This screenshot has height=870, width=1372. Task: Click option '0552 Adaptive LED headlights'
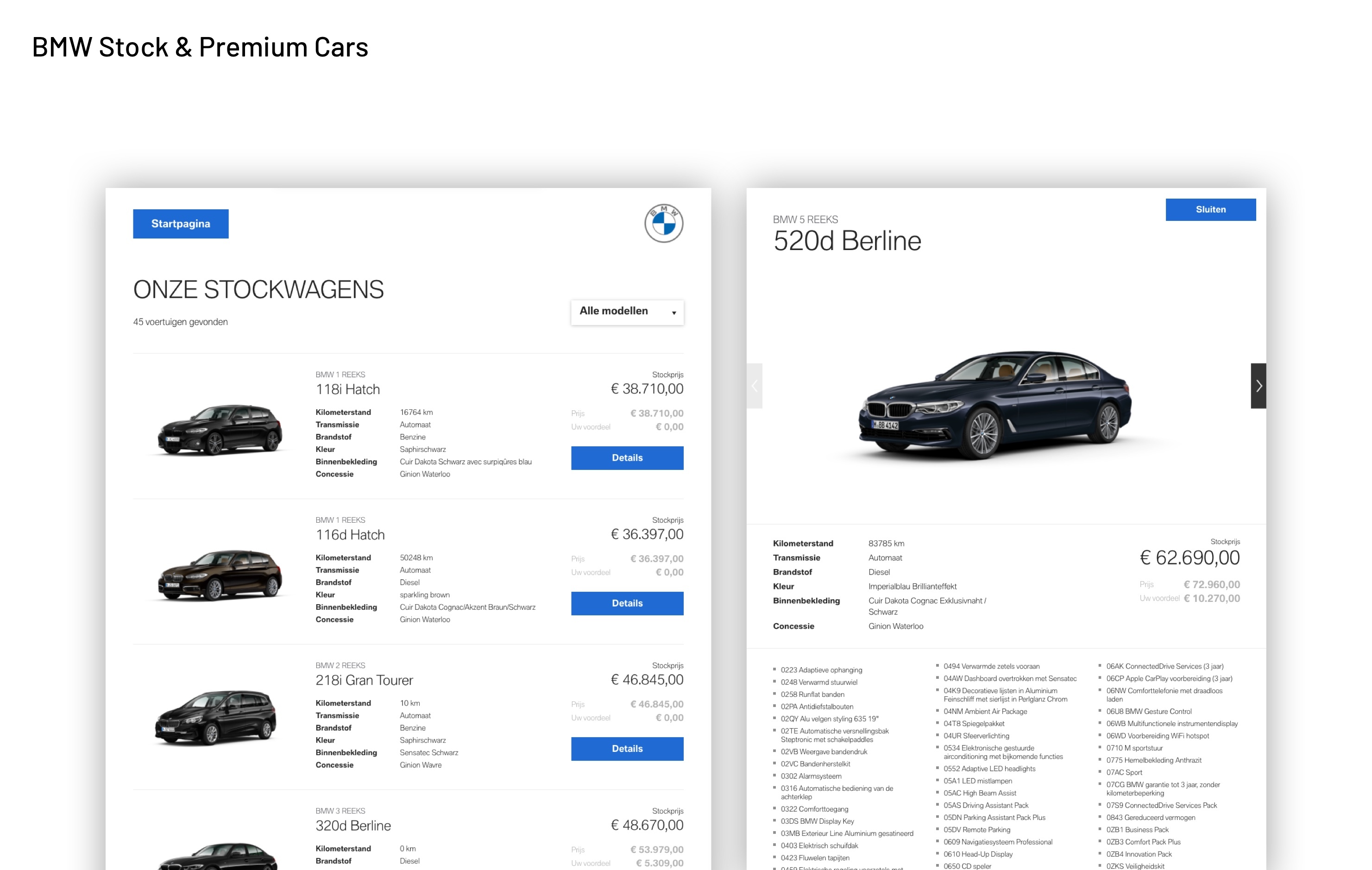click(989, 769)
